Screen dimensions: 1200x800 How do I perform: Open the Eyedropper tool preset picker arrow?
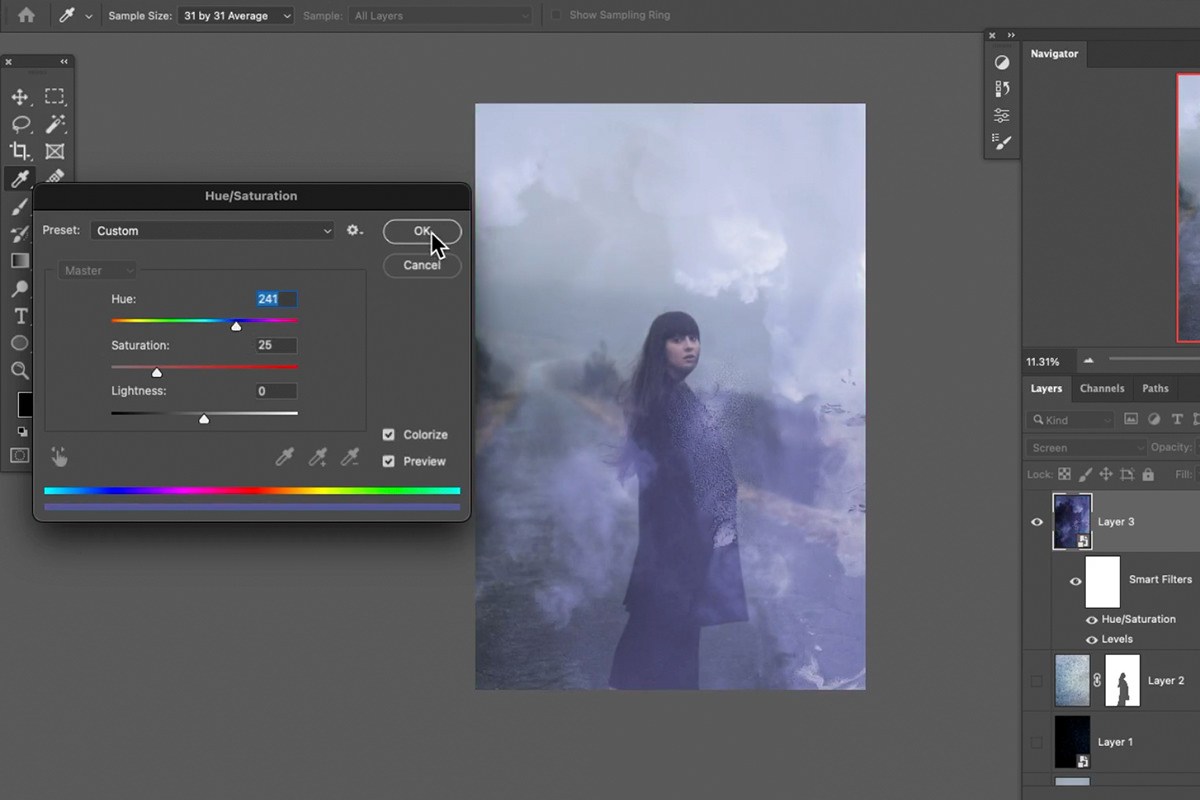pos(89,16)
